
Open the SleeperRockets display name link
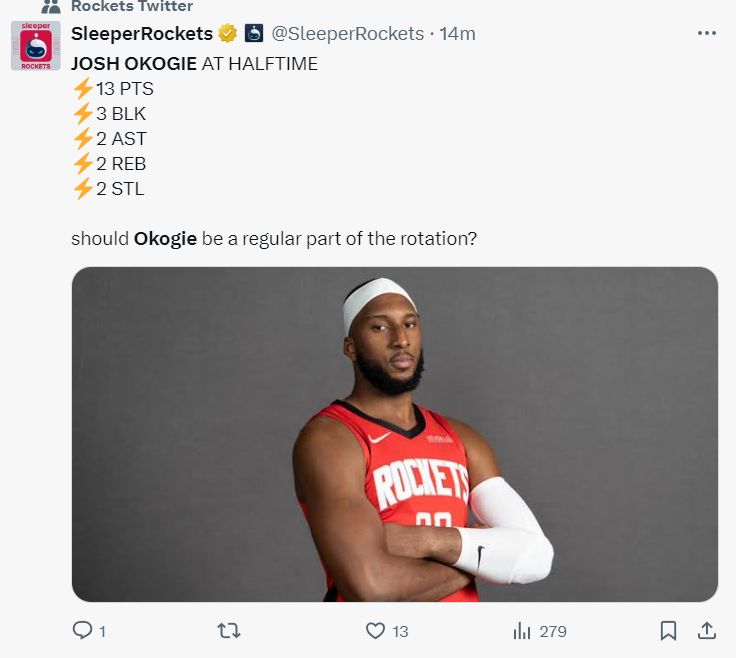coord(141,34)
